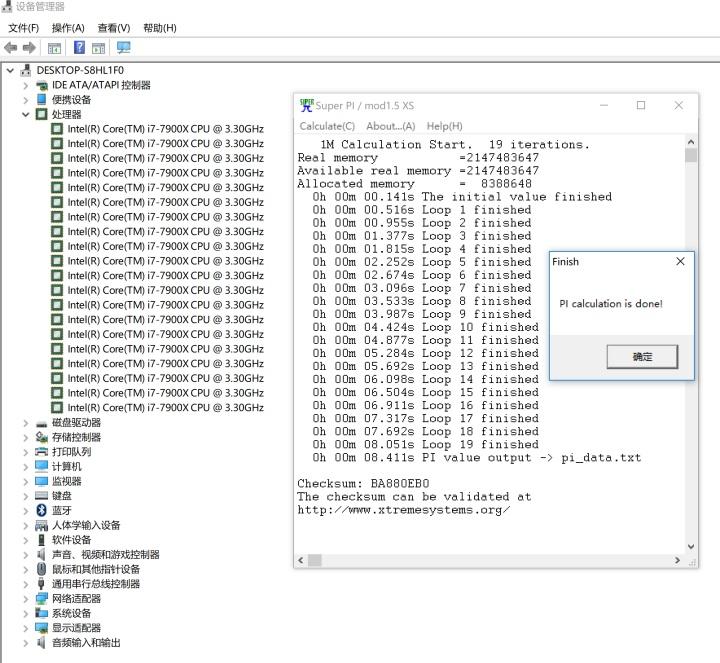Select the Bluetooth (蓝牙) icon
Screen dimensions: 720x663
click(x=41, y=511)
